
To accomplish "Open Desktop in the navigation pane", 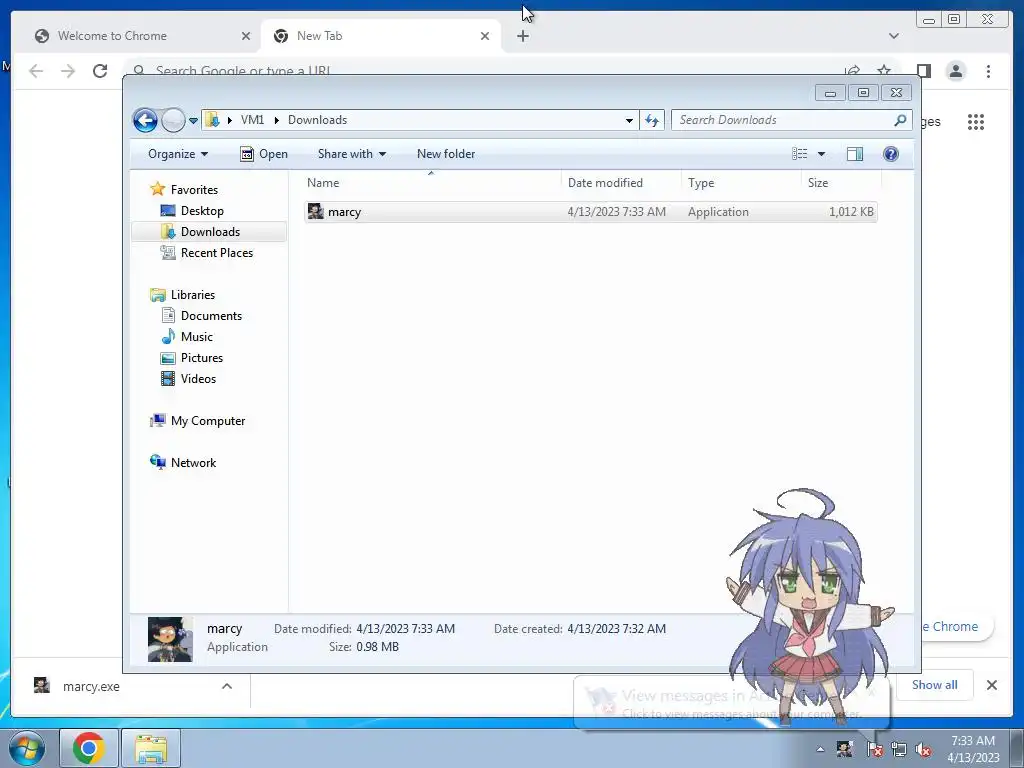I will coord(202,211).
